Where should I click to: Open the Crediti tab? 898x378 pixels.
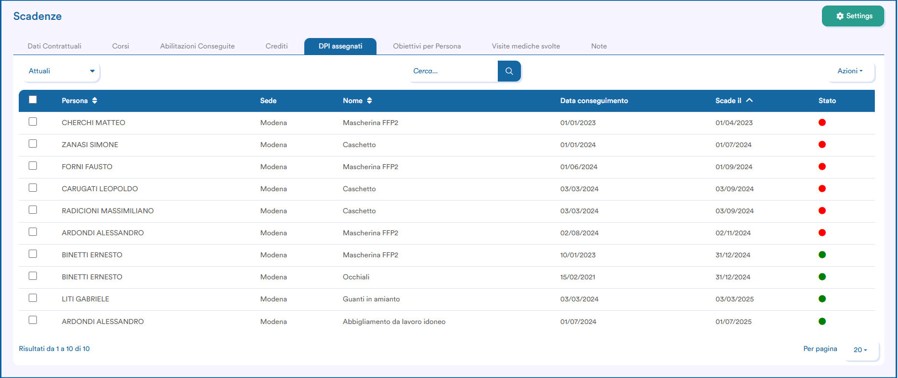[x=277, y=46]
